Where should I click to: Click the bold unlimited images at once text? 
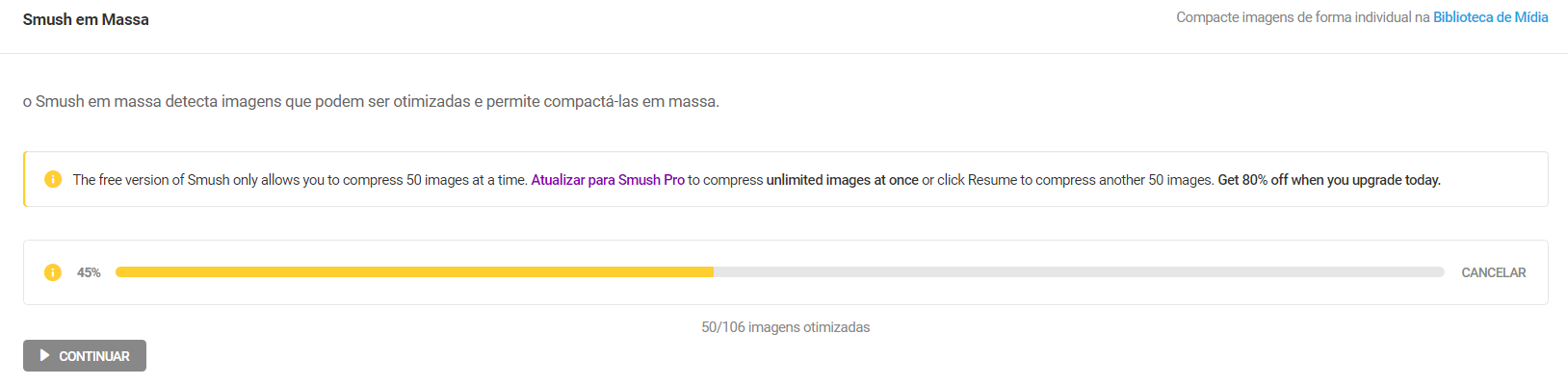[x=842, y=180]
